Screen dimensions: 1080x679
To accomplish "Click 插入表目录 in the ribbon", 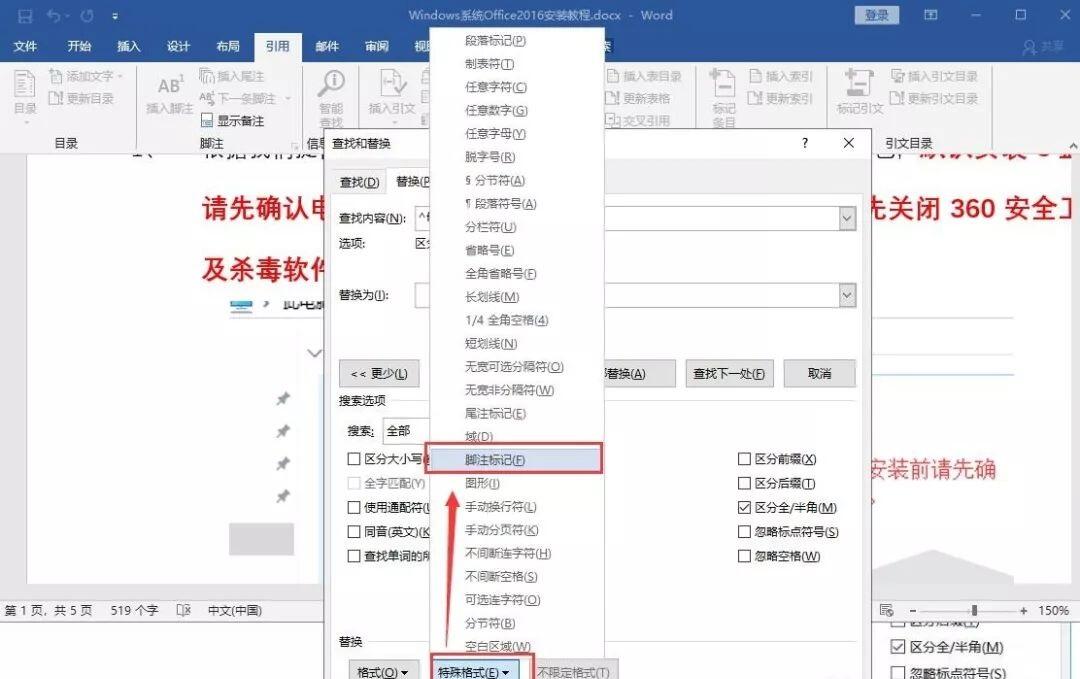I will [645, 76].
